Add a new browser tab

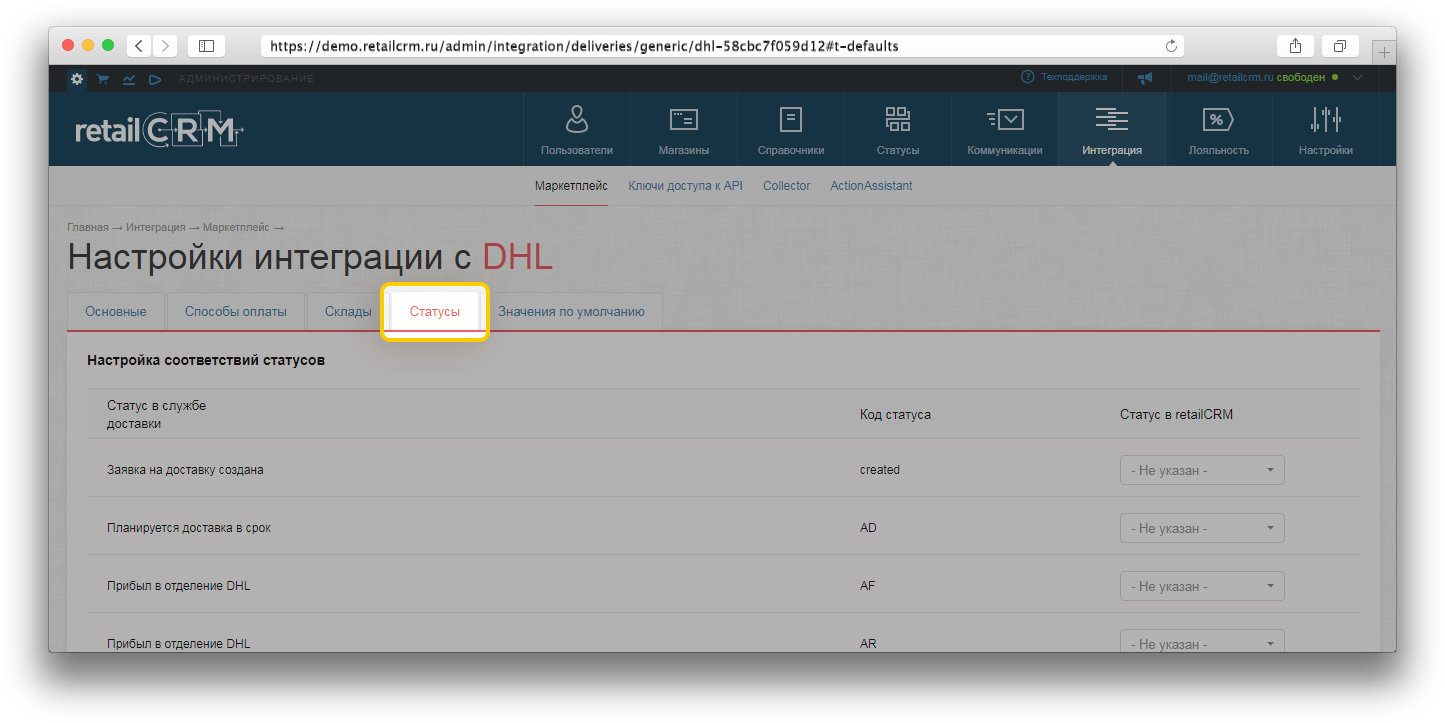click(x=1384, y=52)
